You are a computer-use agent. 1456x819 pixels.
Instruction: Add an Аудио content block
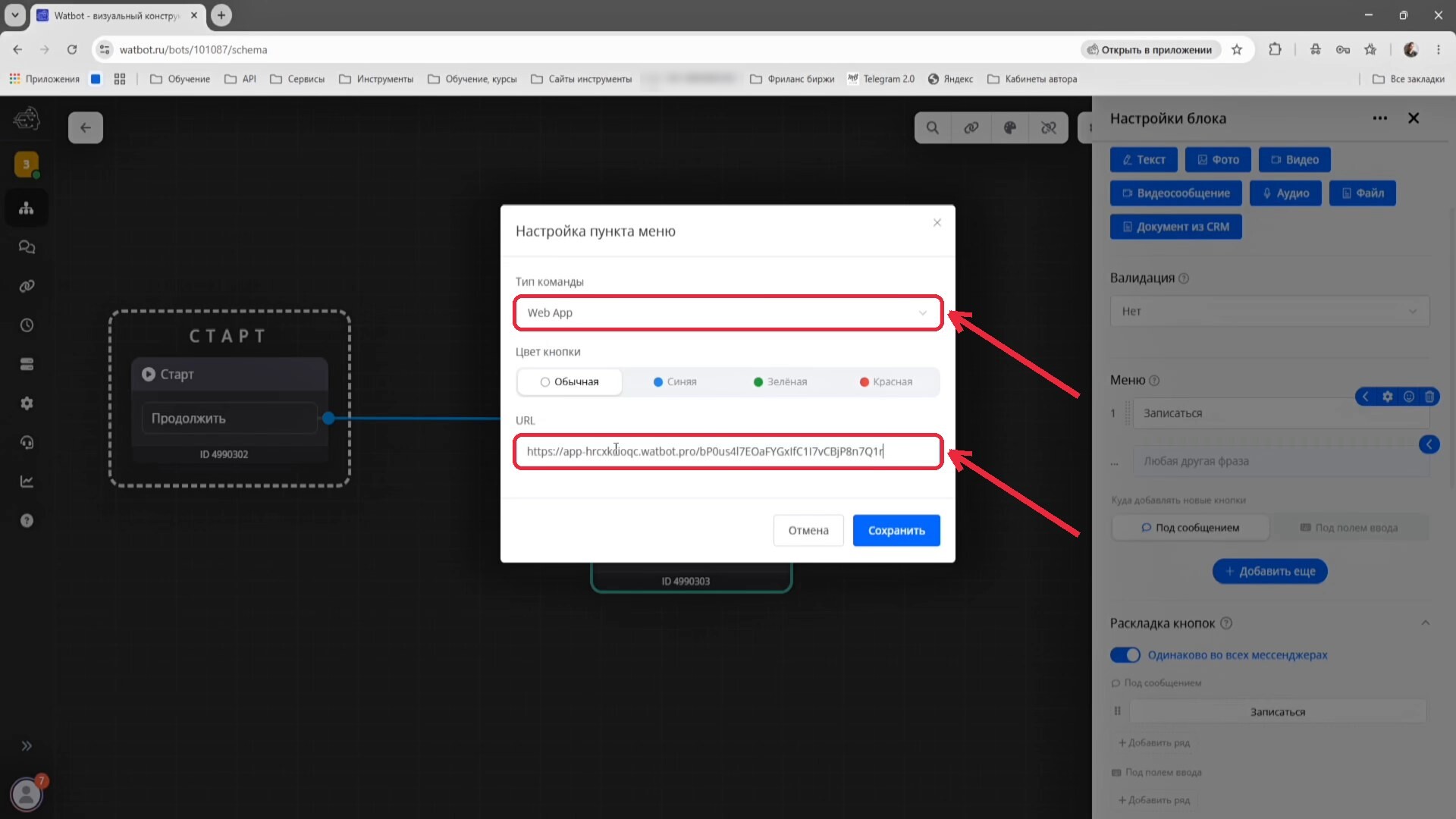click(1285, 193)
